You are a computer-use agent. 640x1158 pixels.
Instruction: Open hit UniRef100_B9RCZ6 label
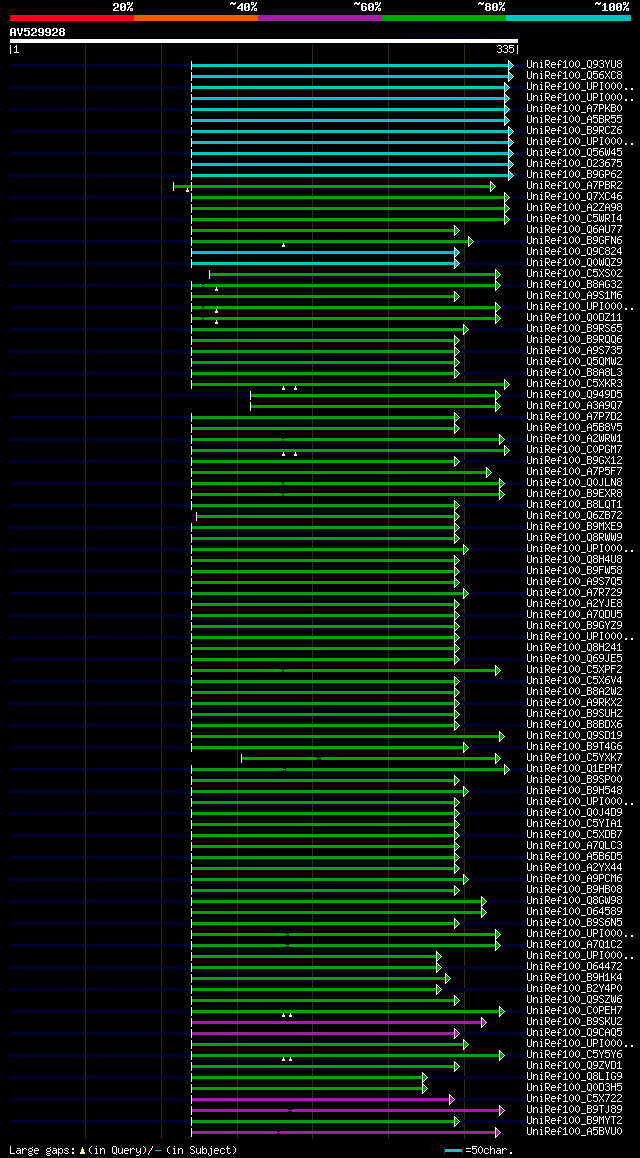point(574,131)
